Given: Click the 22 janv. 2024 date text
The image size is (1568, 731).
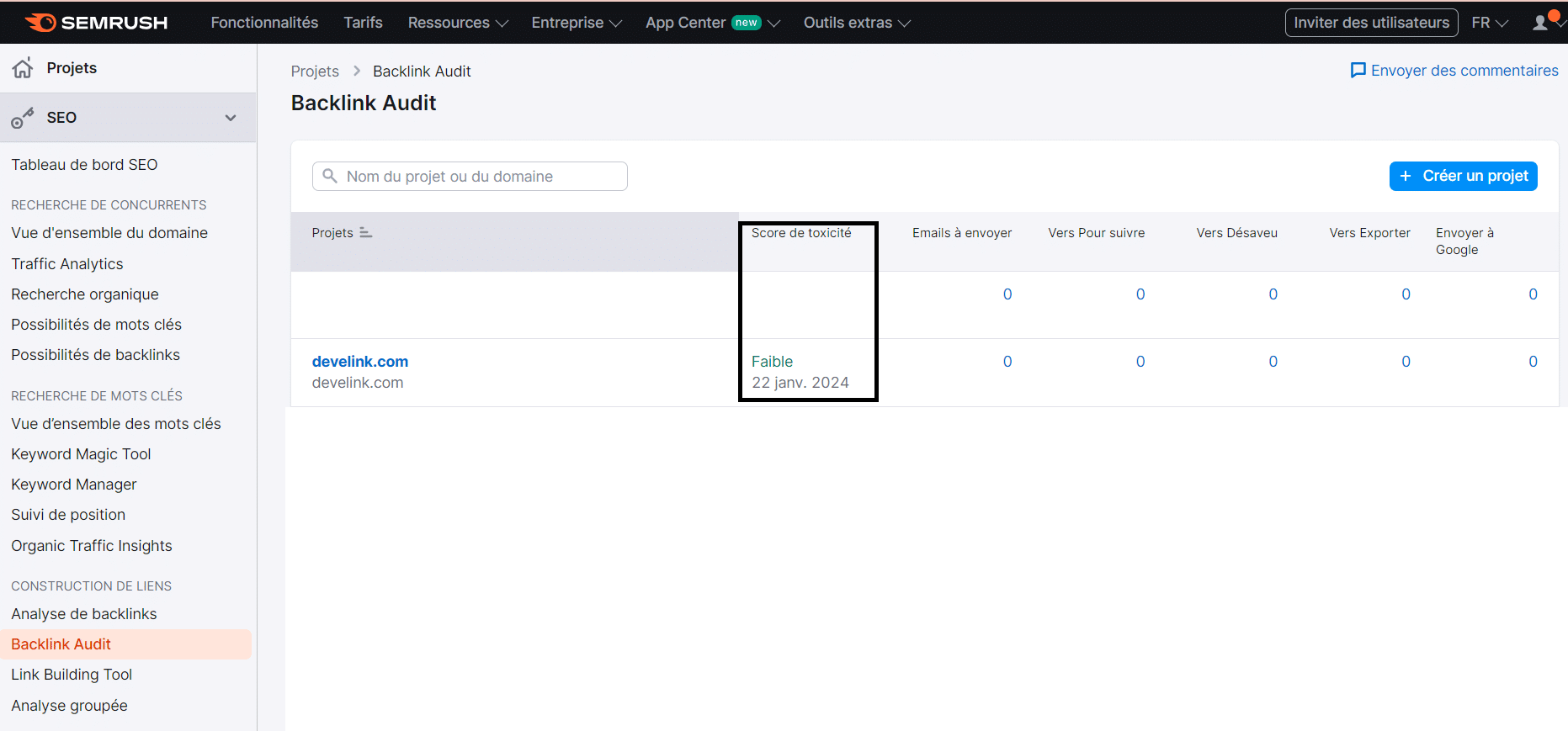Looking at the screenshot, I should [800, 383].
